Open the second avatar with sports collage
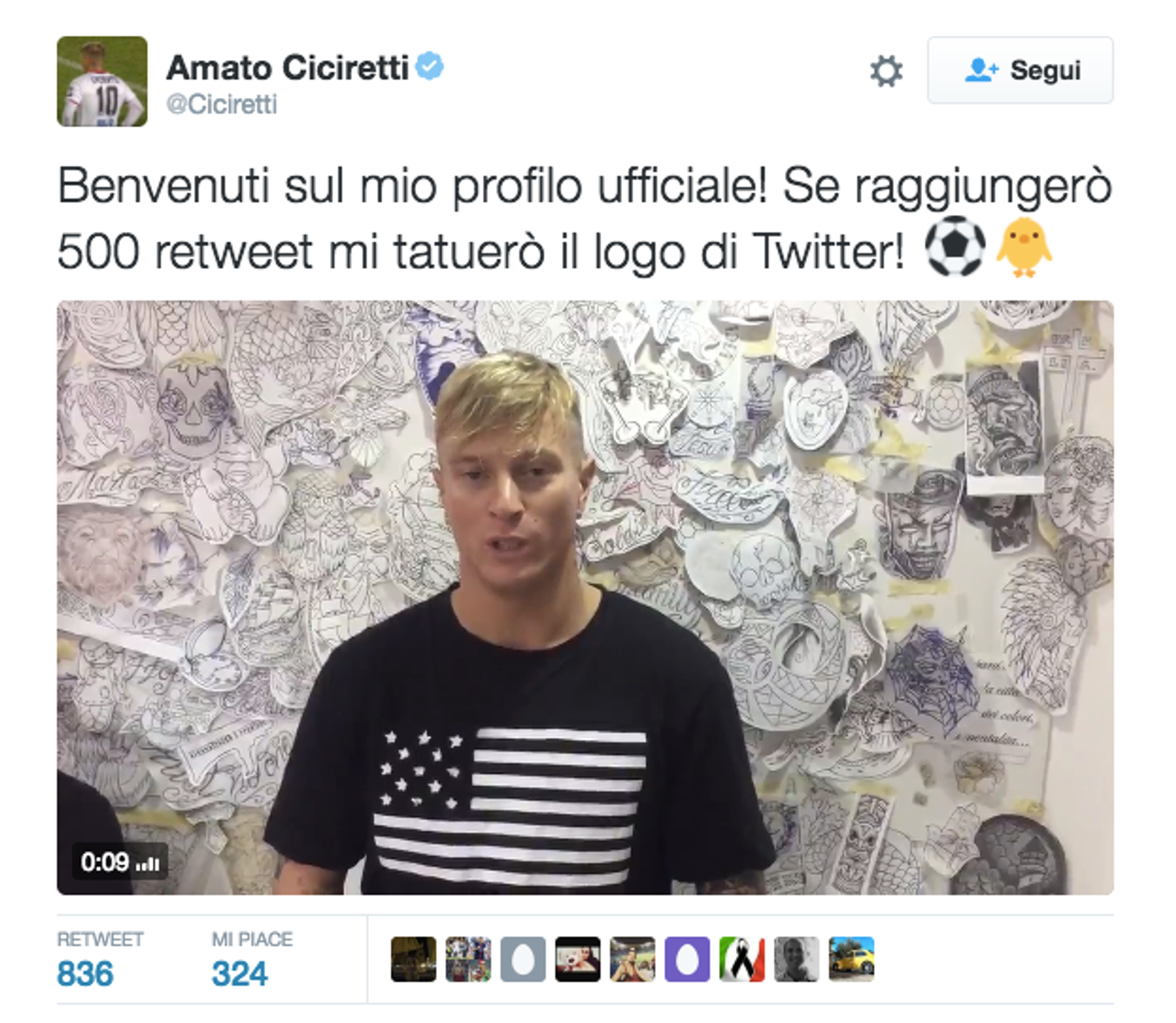1176x1023 pixels. [468, 959]
